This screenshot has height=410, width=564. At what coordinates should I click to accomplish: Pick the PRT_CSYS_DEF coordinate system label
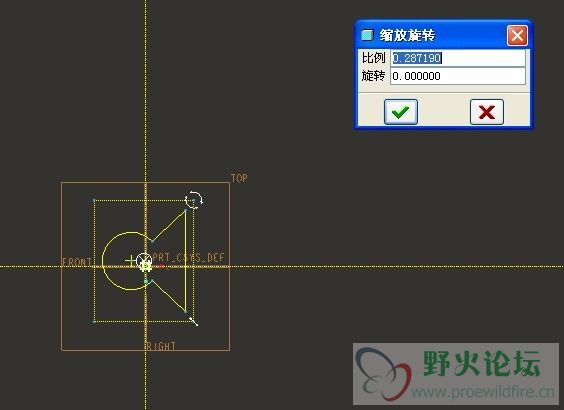click(188, 258)
